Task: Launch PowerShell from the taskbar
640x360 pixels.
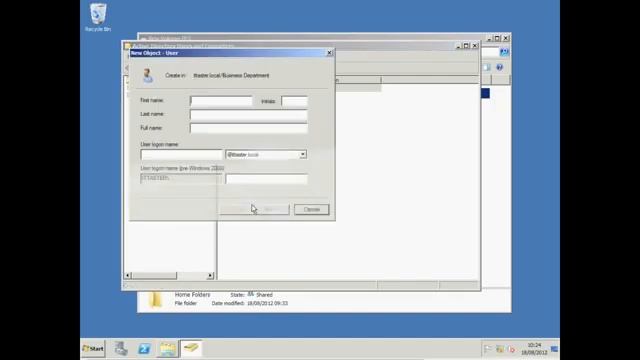Action: [144, 349]
